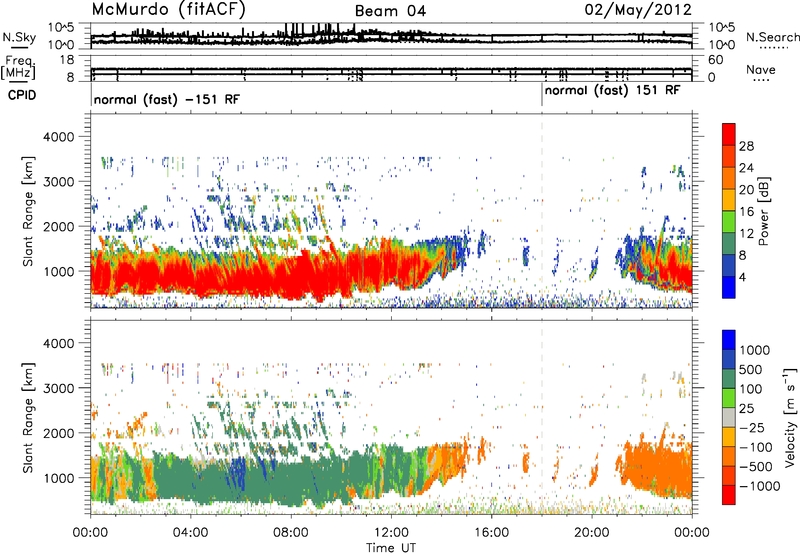Click the 28 label on Power colorbar
This screenshot has height=554, width=800.
click(x=746, y=146)
